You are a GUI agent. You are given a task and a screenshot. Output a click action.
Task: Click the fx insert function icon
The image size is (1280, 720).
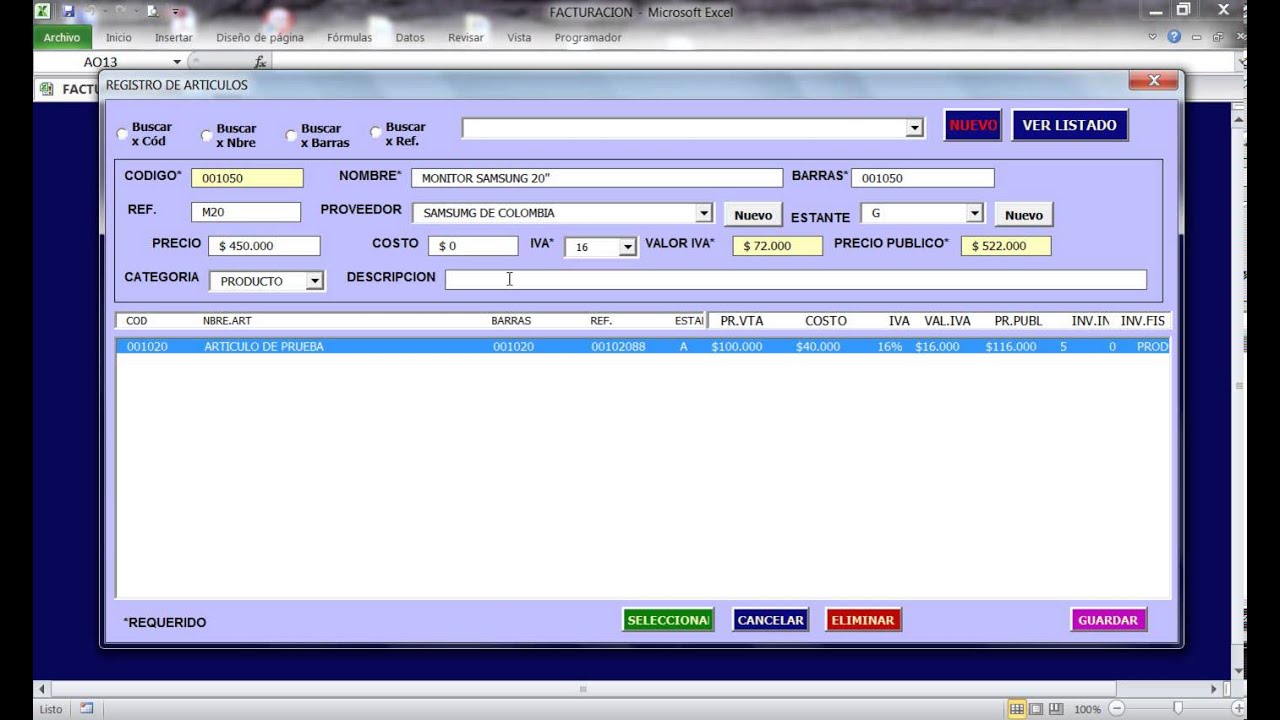[x=260, y=62]
